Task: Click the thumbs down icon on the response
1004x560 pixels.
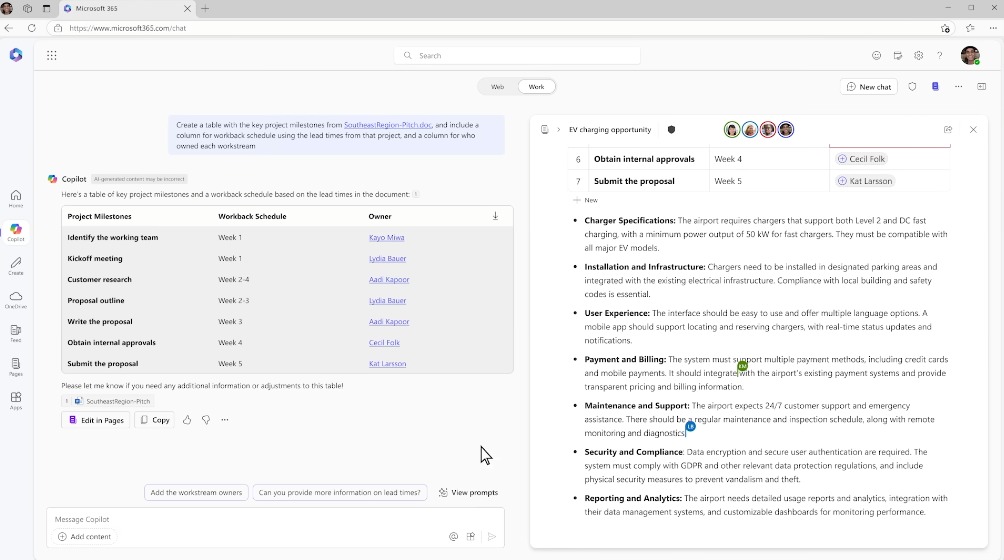Action: tap(206, 420)
